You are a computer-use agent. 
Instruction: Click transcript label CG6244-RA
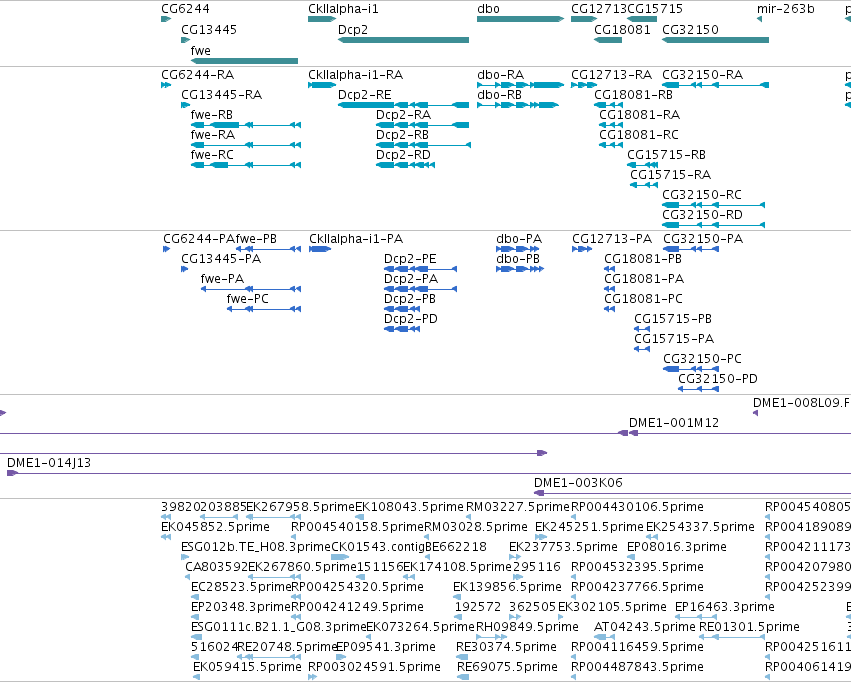(x=198, y=74)
